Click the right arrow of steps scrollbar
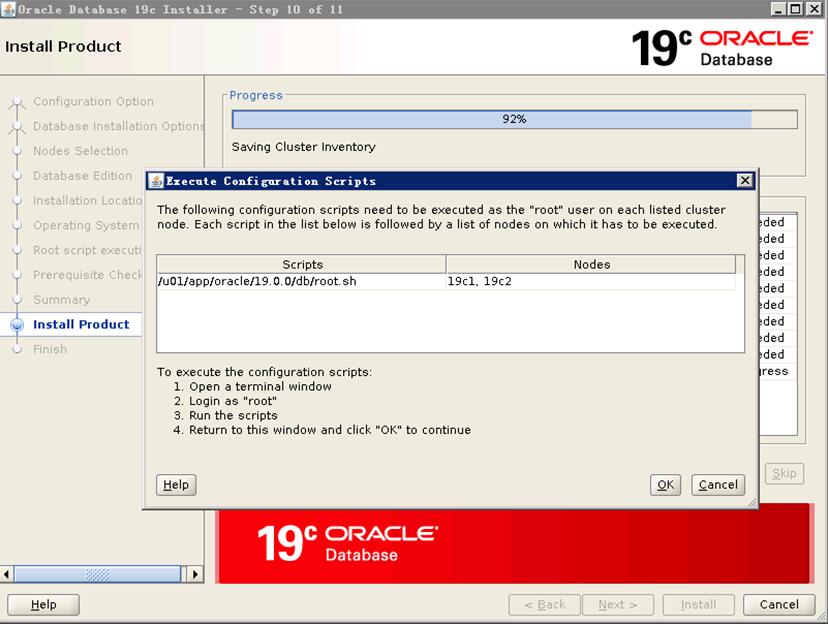Image resolution: width=828 pixels, height=627 pixels. tap(195, 574)
